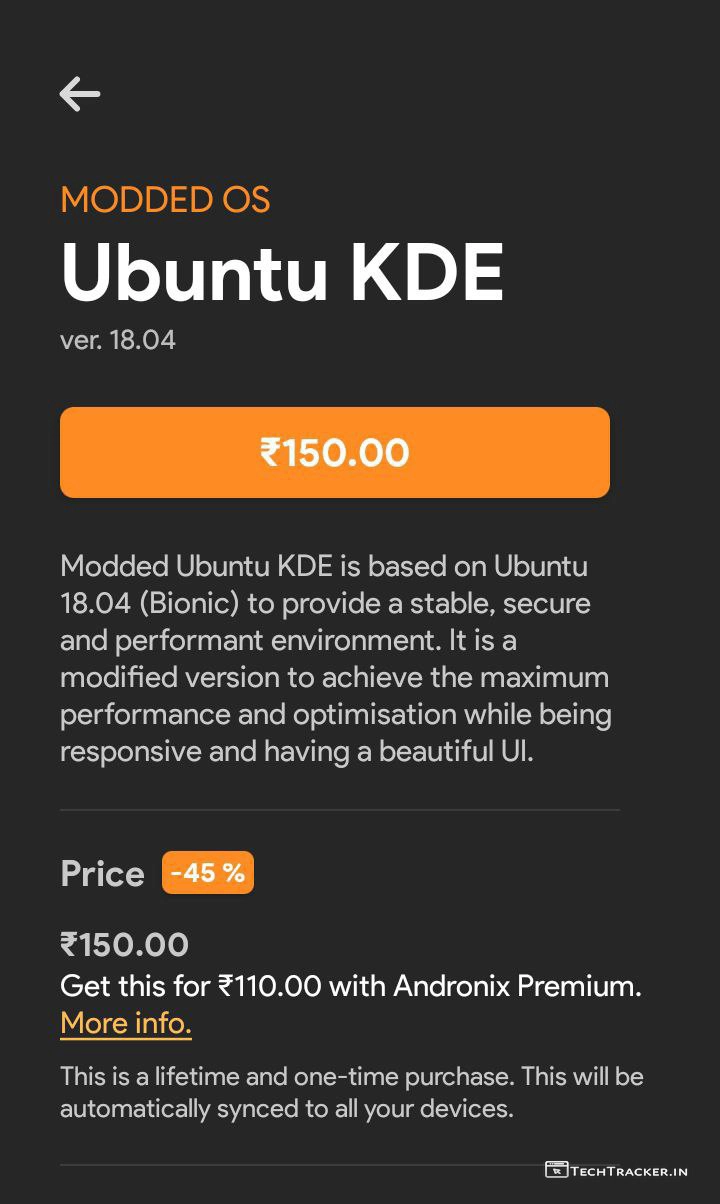Screen dimensions: 720x1204
Task: Click the TechTracker.in watermark text
Action: pos(629,1170)
